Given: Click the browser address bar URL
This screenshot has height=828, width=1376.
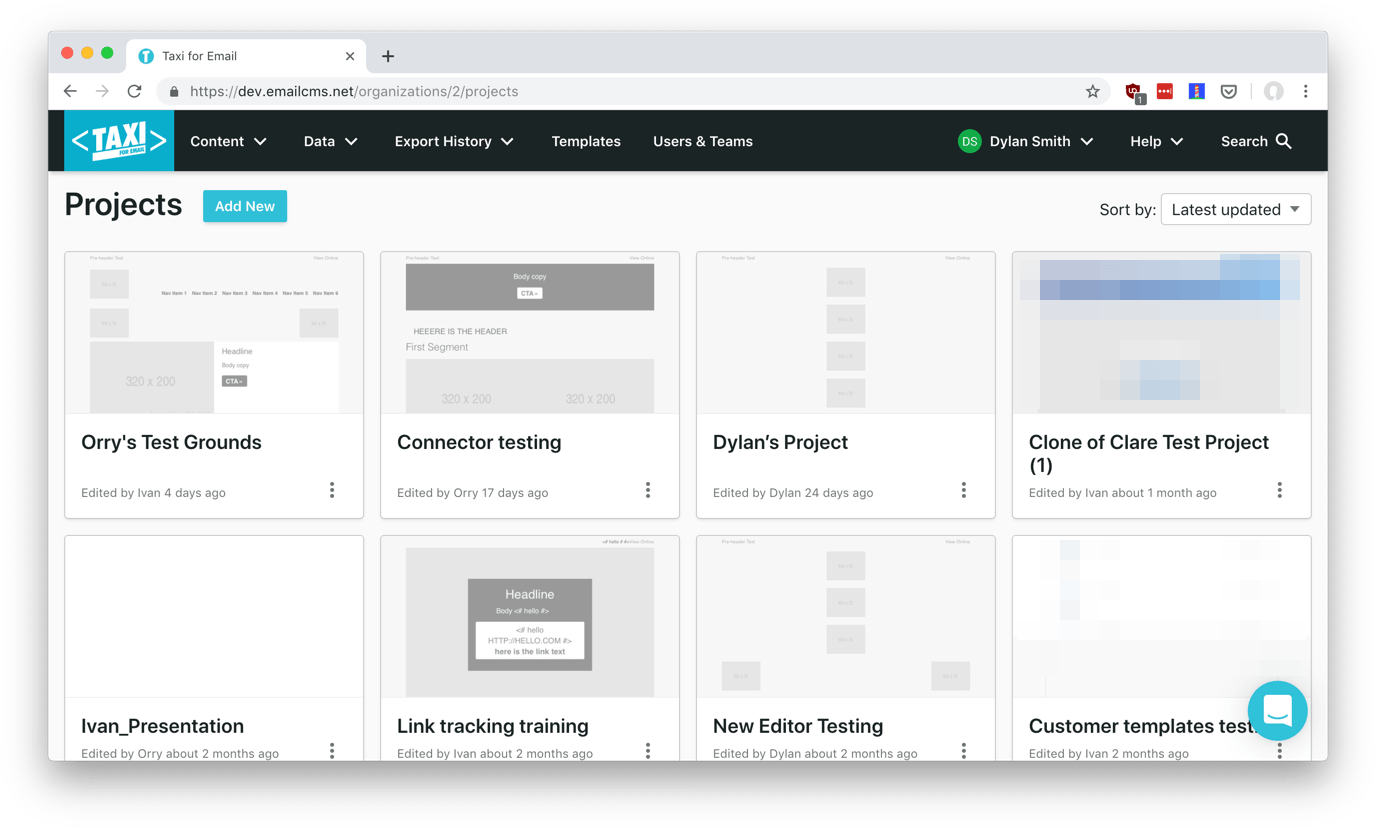Looking at the screenshot, I should pos(354,91).
